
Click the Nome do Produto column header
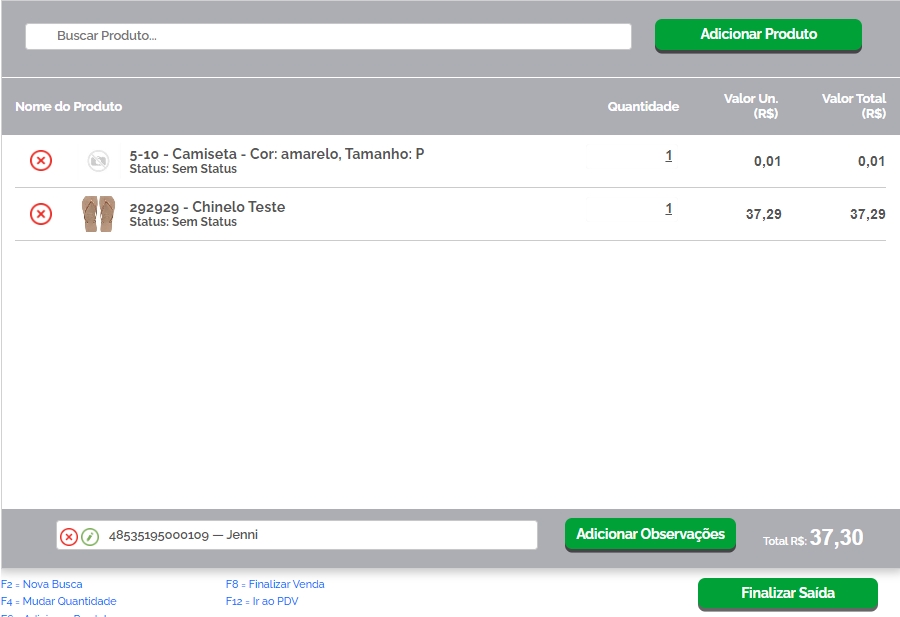[69, 106]
